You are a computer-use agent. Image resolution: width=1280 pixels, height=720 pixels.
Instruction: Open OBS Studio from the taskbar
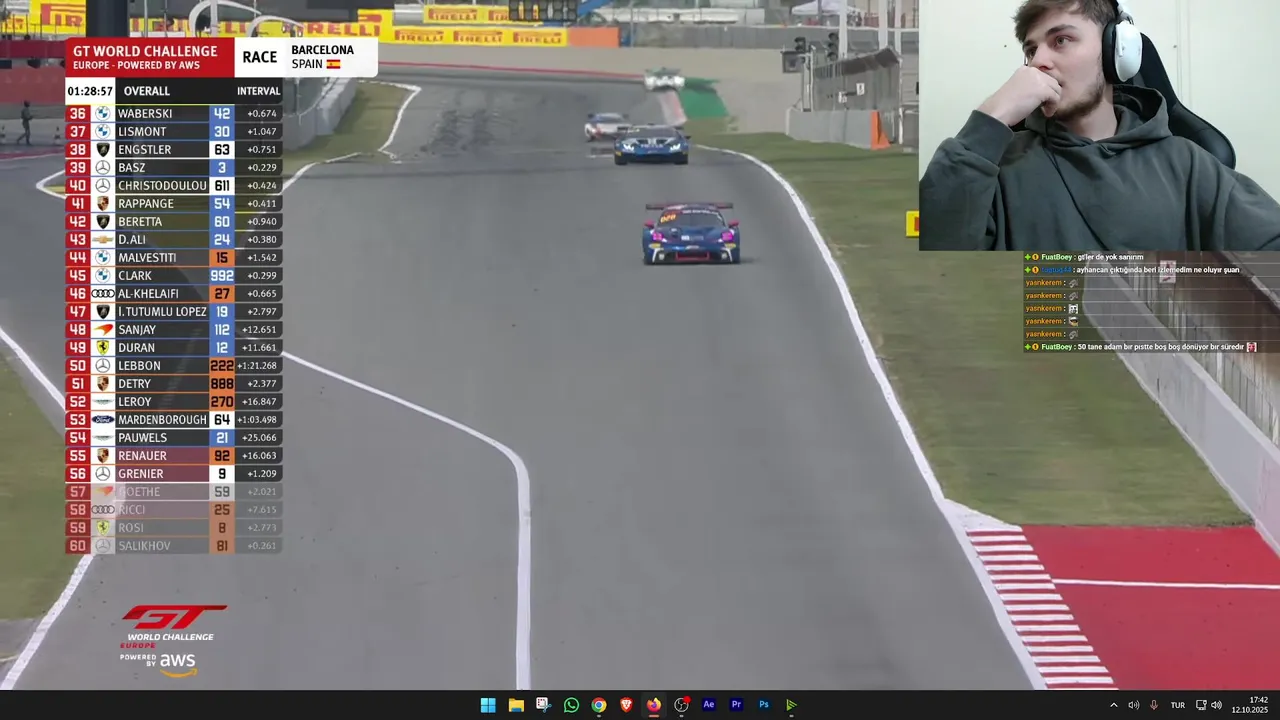click(x=681, y=705)
